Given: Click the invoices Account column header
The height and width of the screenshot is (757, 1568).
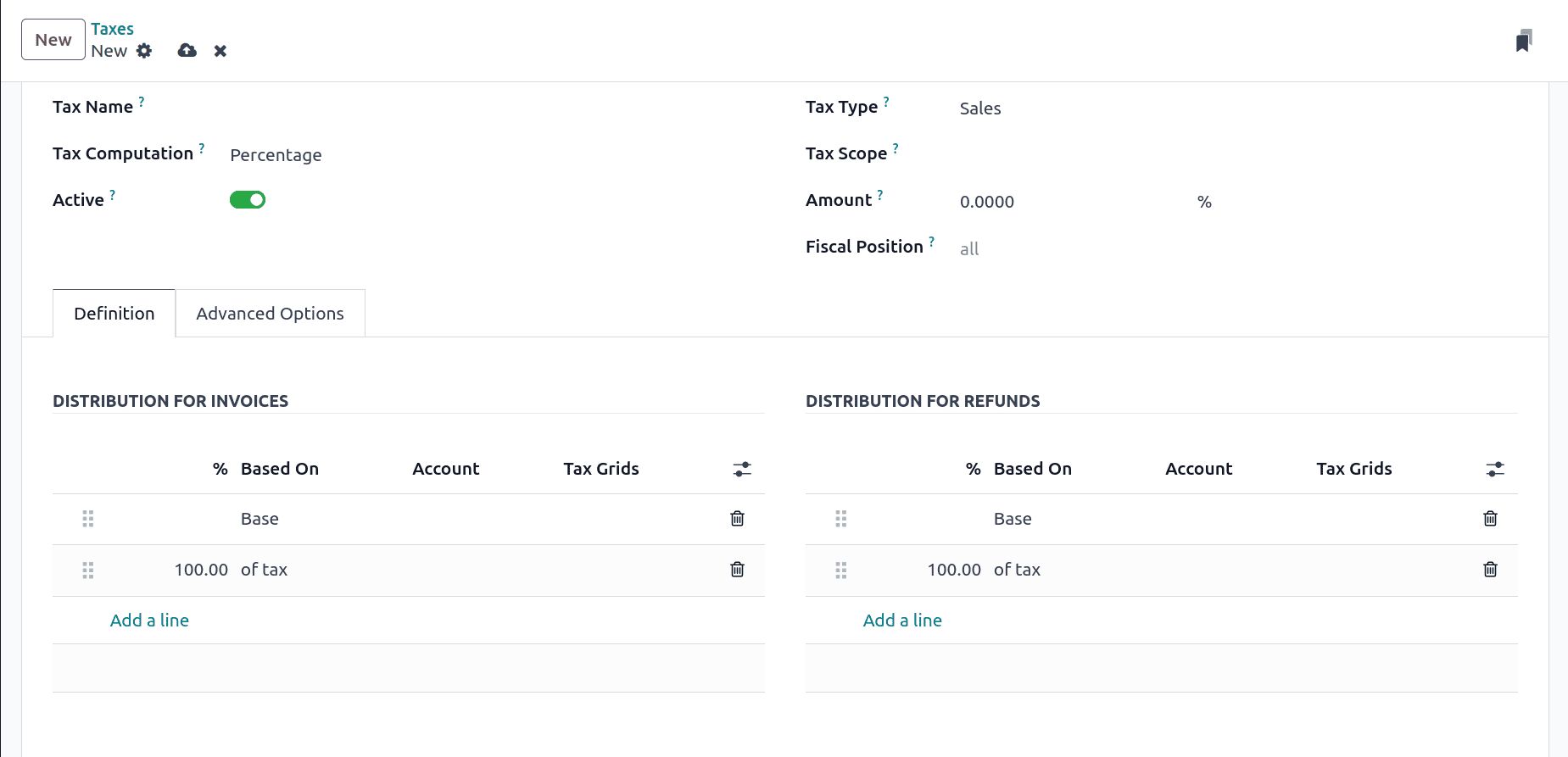Looking at the screenshot, I should (x=446, y=469).
